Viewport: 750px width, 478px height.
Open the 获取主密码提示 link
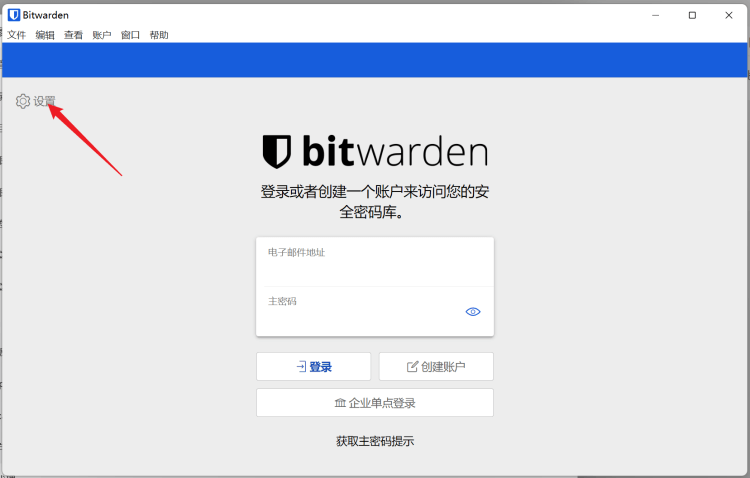[x=375, y=441]
